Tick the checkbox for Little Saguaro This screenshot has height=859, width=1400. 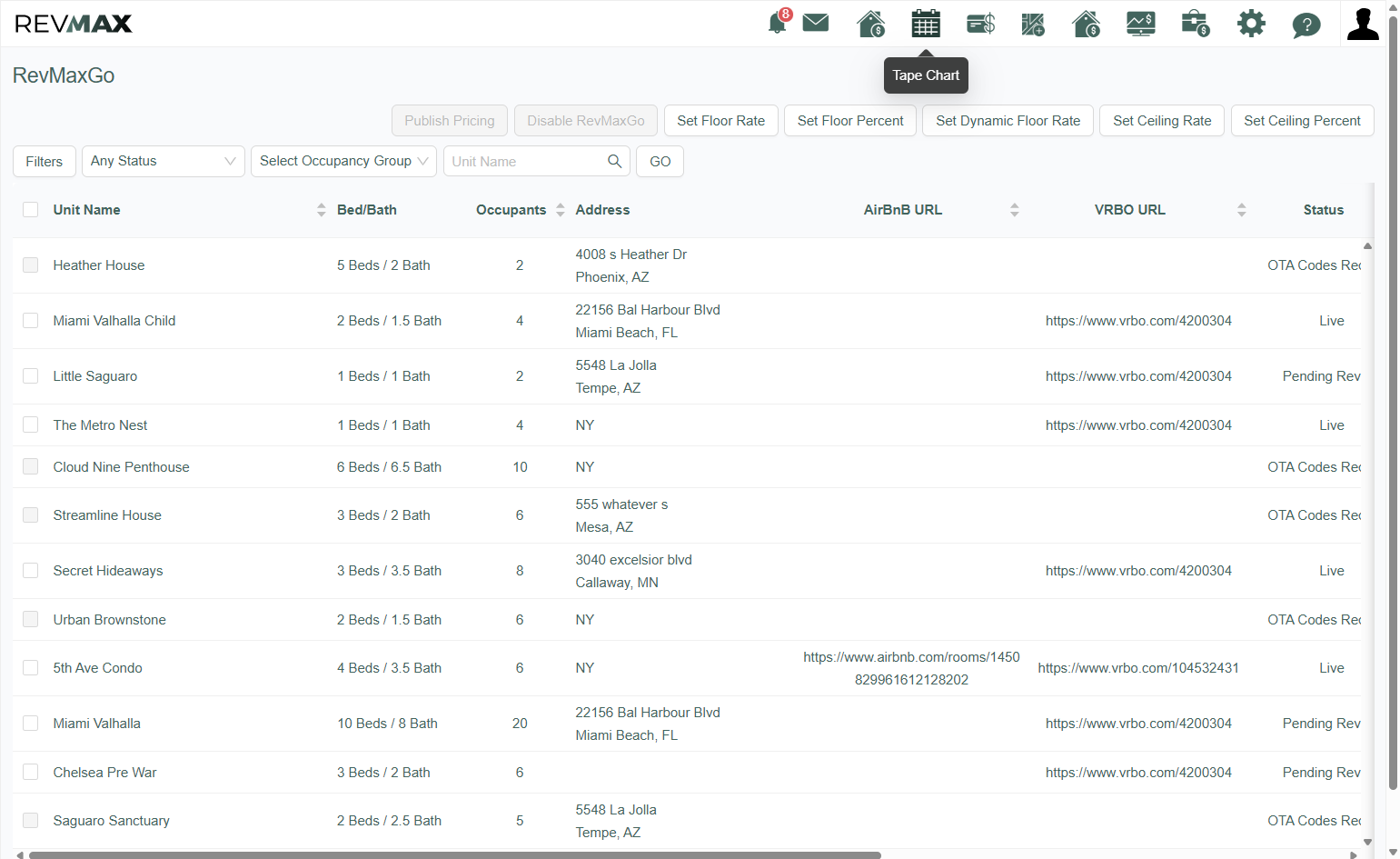(x=31, y=376)
